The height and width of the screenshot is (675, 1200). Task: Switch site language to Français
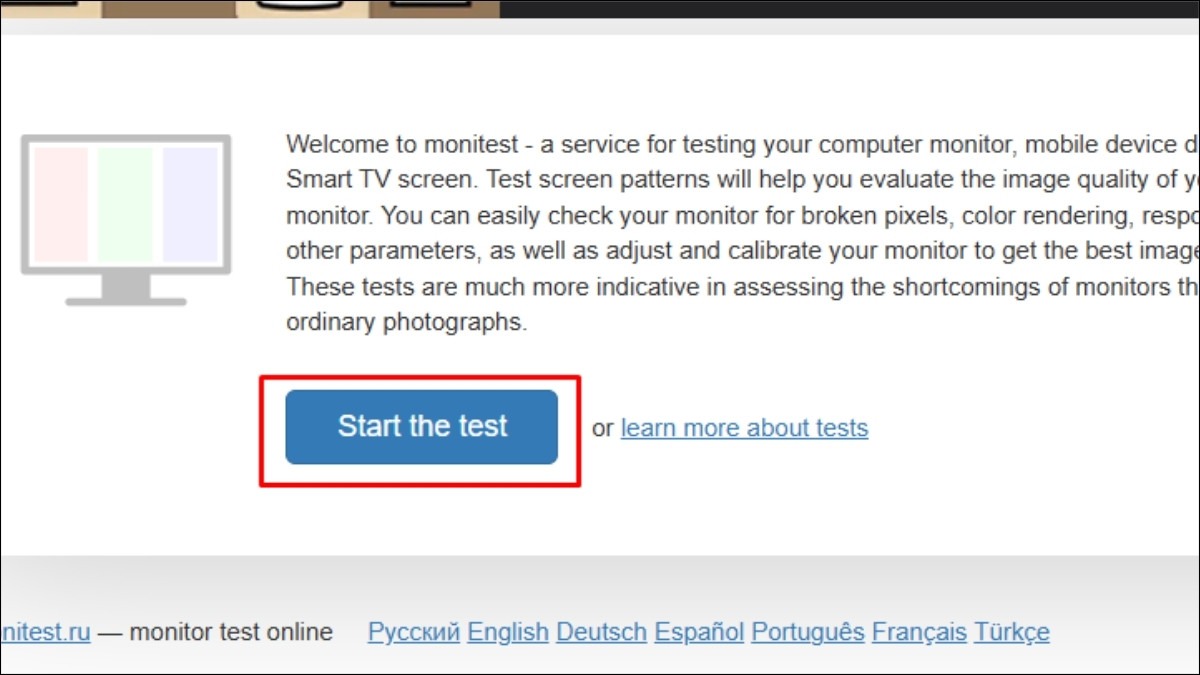coord(919,632)
